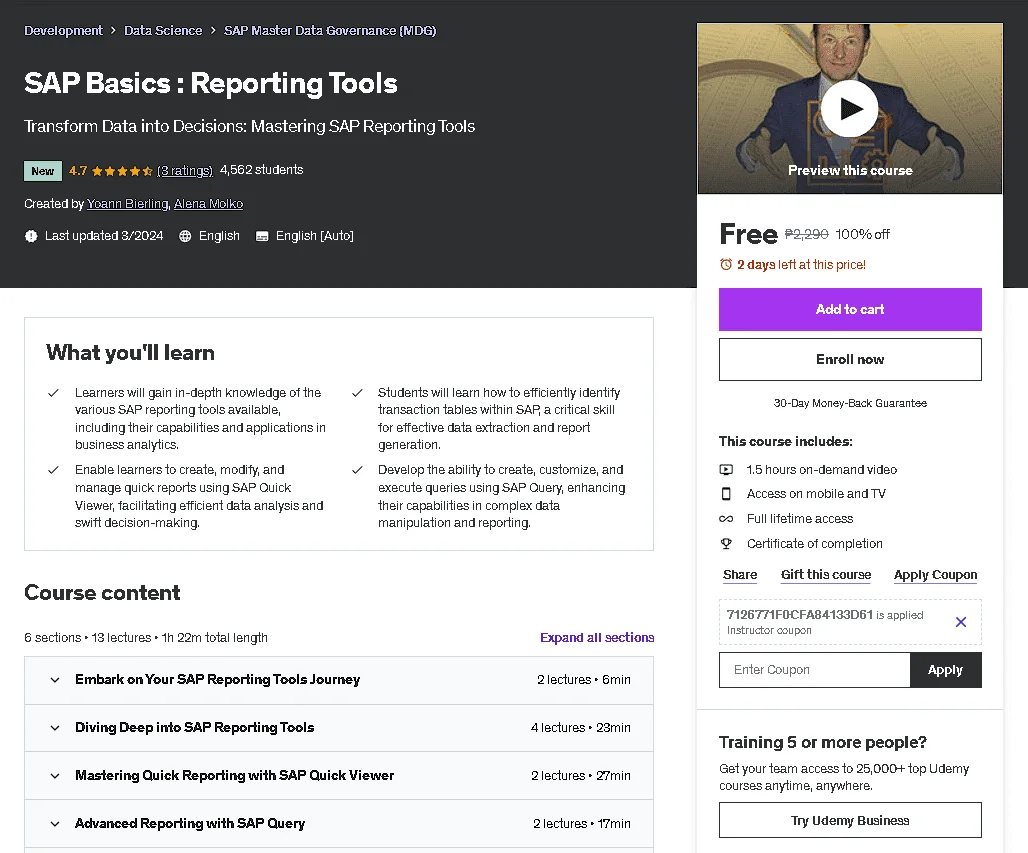Expand 'Diving Deep into SAP Reporting Tools'

click(339, 728)
